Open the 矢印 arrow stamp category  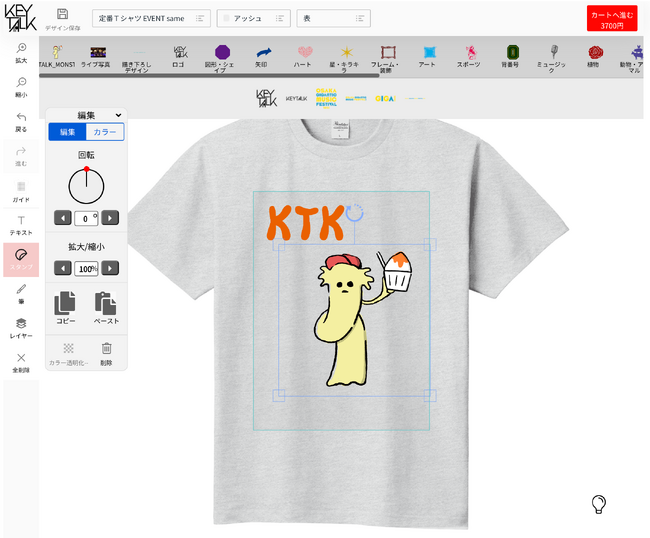263,57
